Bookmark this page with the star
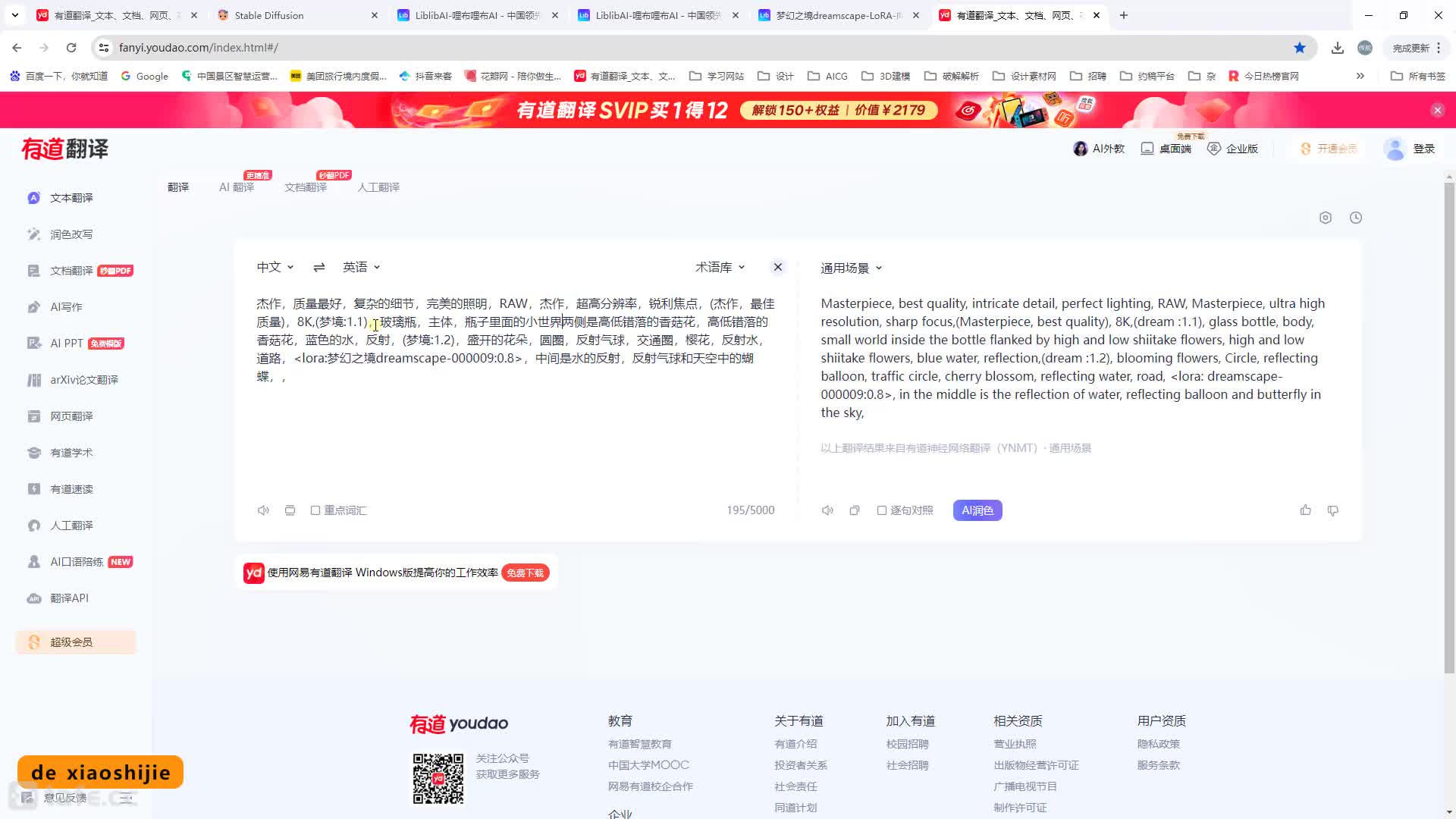The image size is (1456, 819). pos(1300,48)
